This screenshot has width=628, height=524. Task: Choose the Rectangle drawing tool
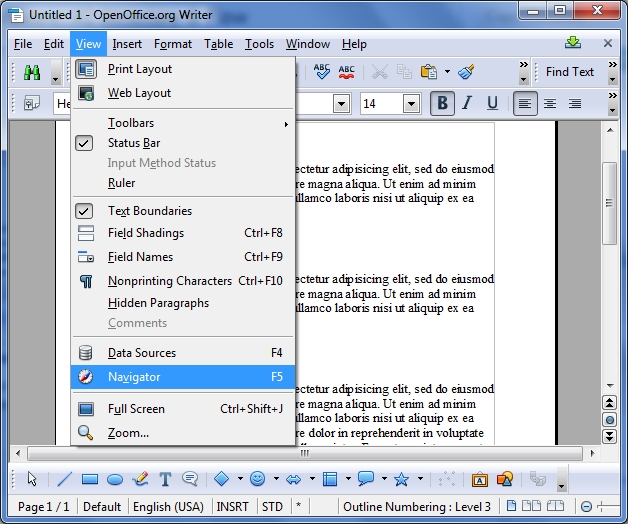(90, 479)
